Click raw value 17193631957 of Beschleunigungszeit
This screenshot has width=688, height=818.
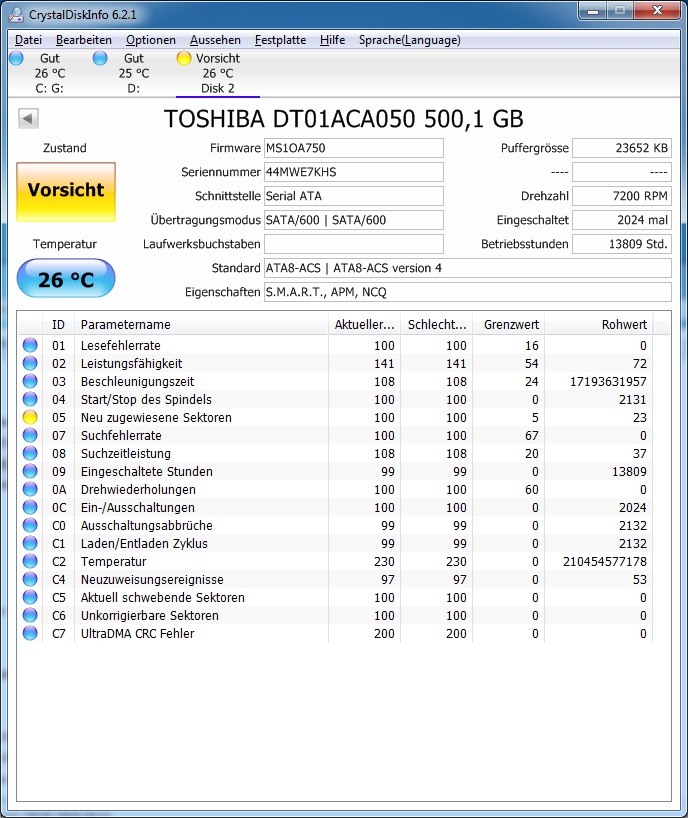click(608, 381)
